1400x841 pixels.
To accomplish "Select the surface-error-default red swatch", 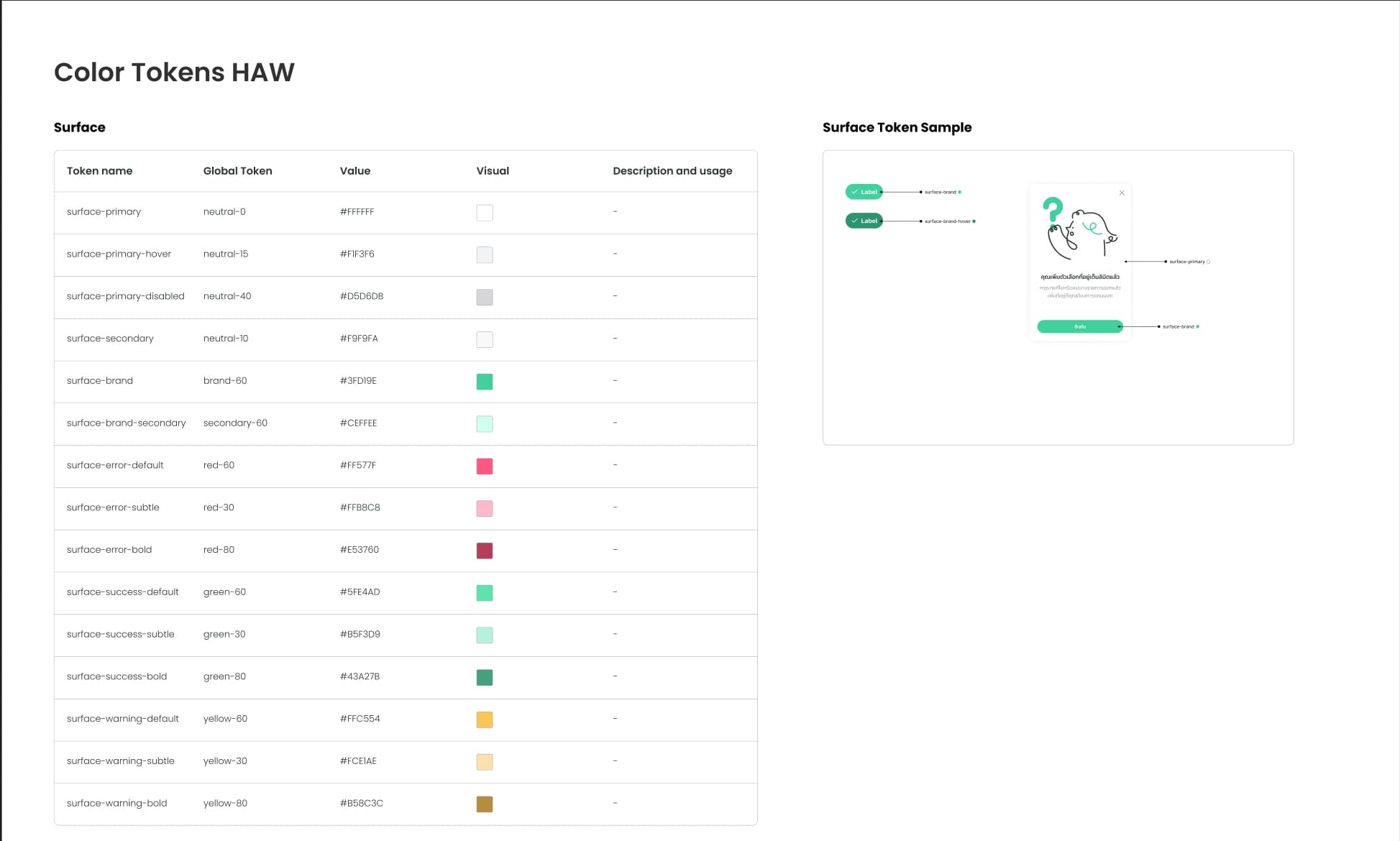I will click(485, 467).
